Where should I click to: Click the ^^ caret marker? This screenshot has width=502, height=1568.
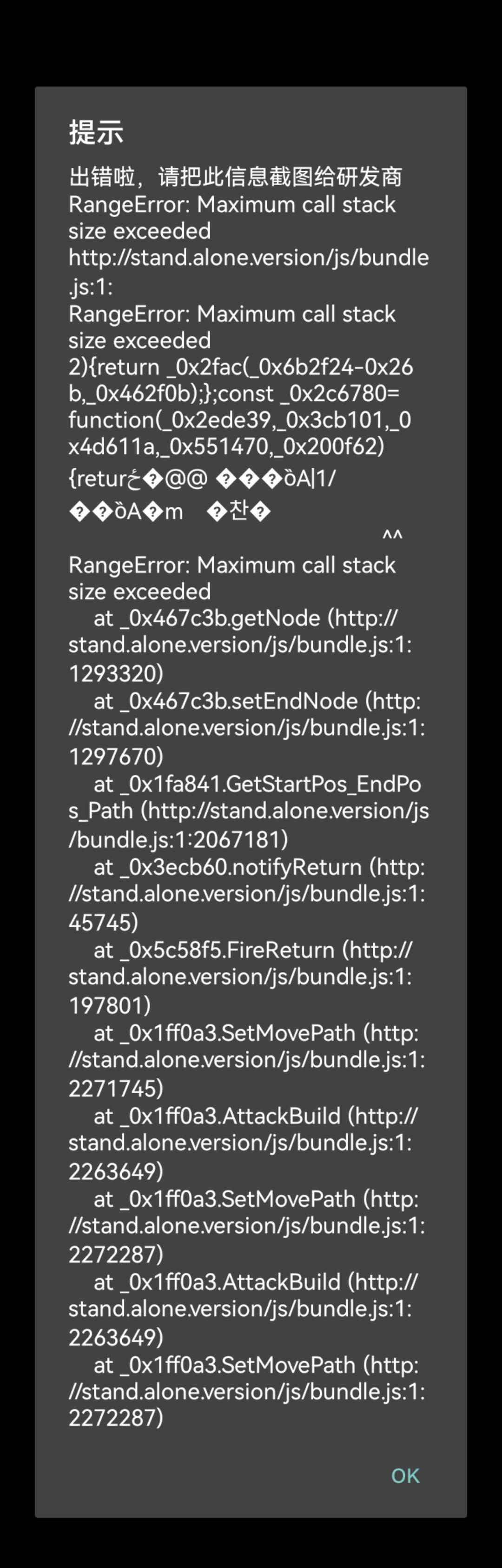(392, 536)
